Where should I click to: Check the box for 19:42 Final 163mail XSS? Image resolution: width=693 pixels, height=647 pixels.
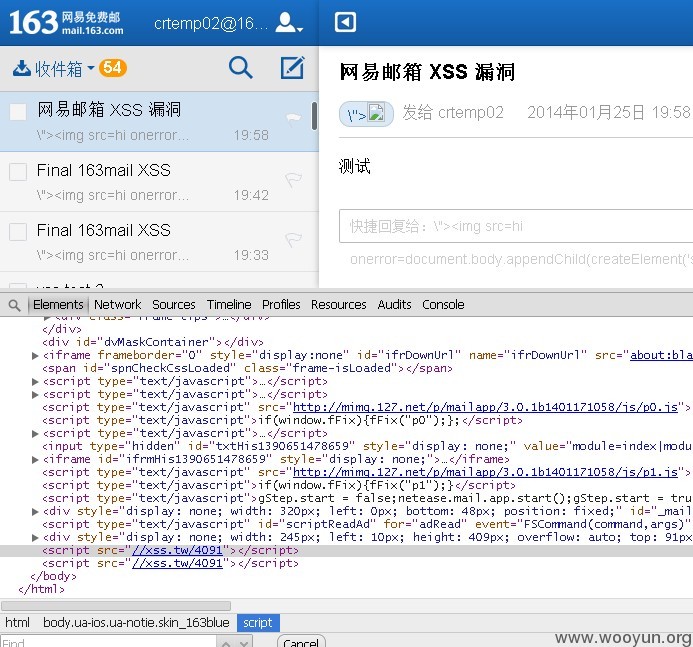coord(18,172)
